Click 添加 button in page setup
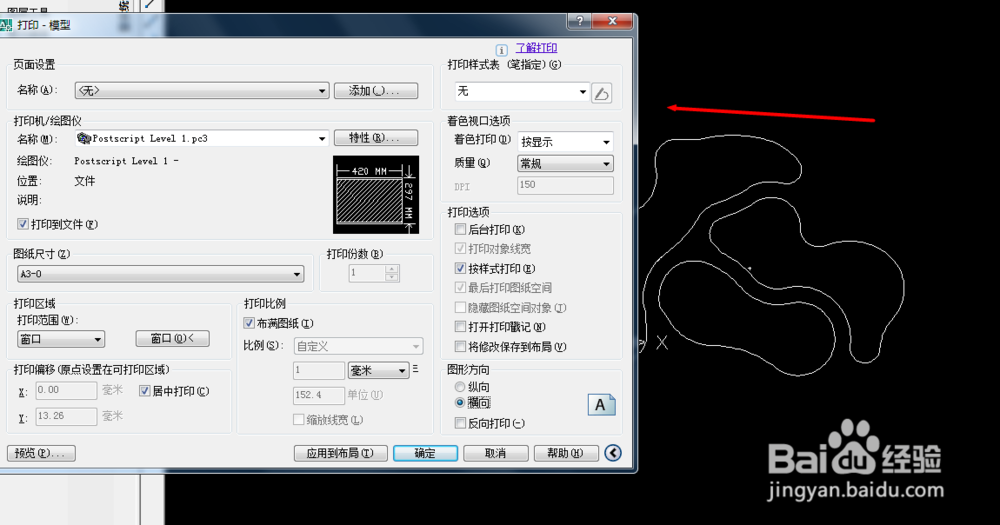This screenshot has height=525, width=1000. point(376,91)
